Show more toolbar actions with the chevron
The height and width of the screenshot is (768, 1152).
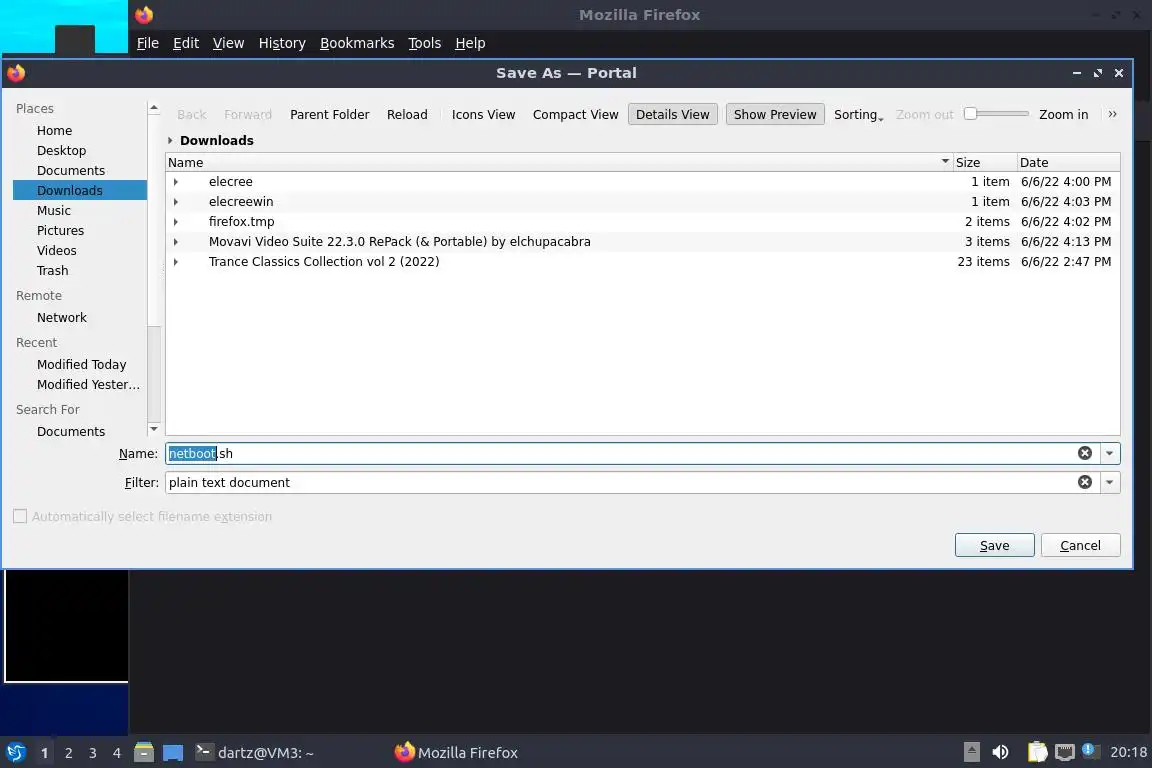click(x=1112, y=114)
